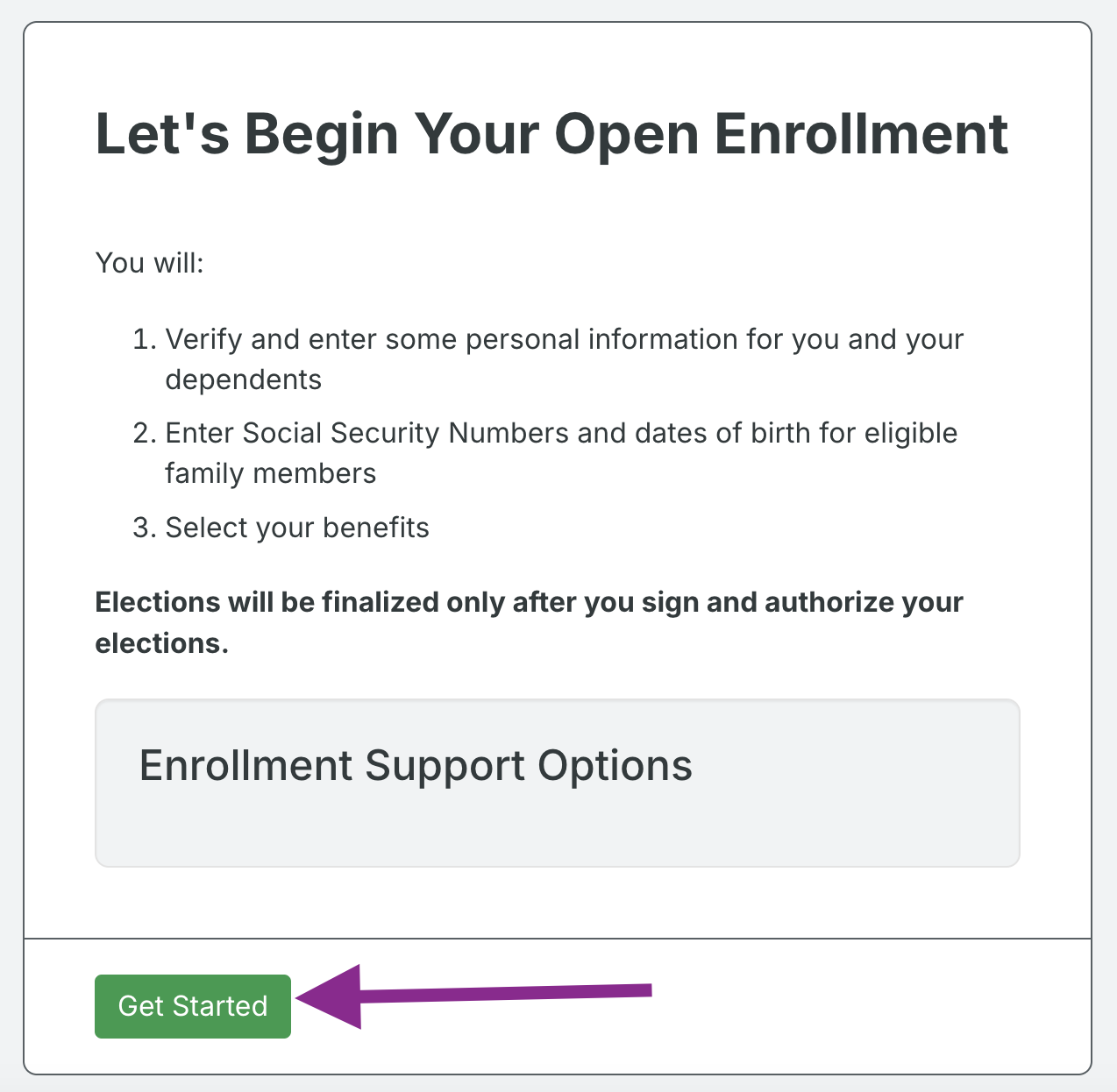Click the word dependents in step one

(x=243, y=379)
